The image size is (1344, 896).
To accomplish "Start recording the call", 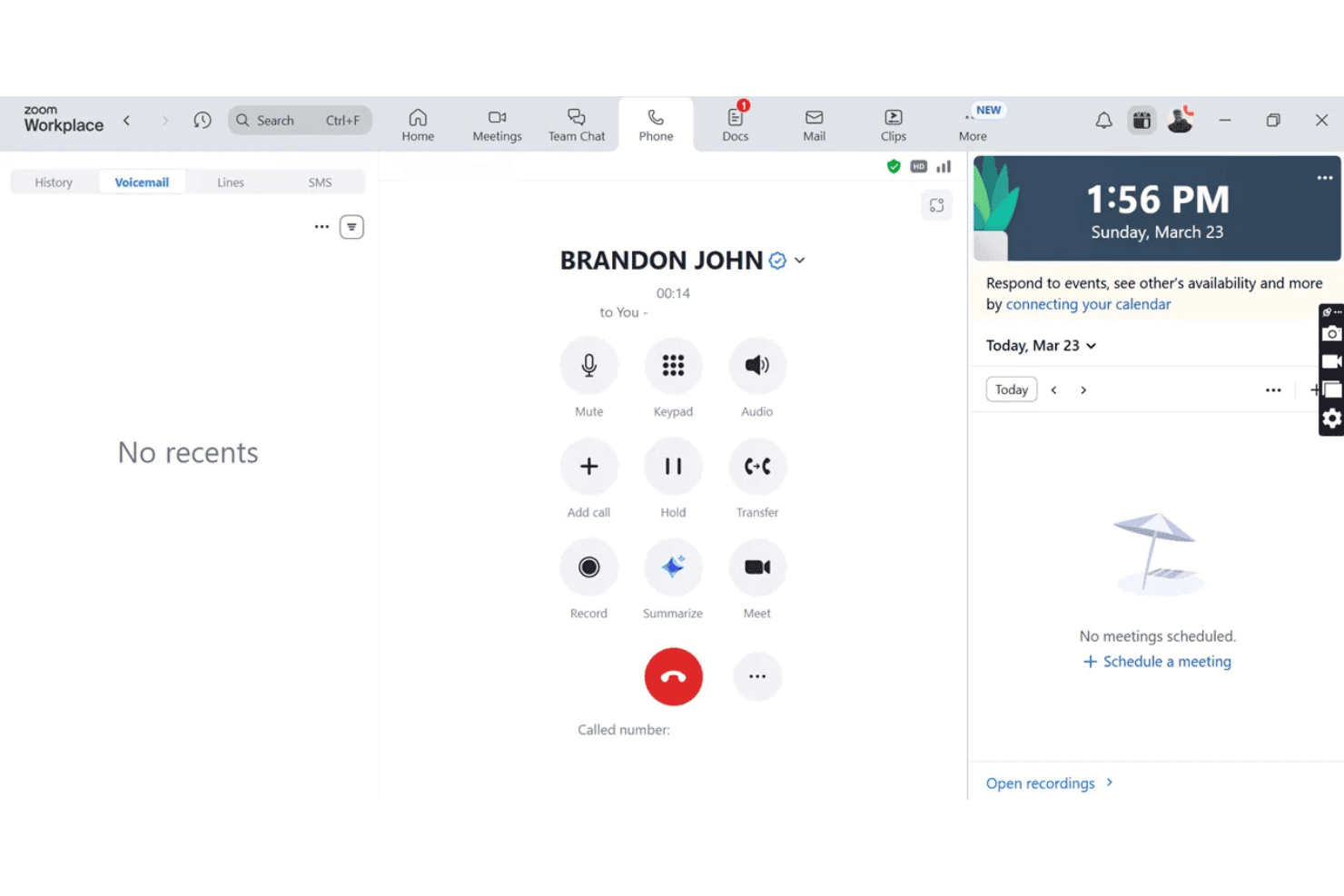I will 588,567.
